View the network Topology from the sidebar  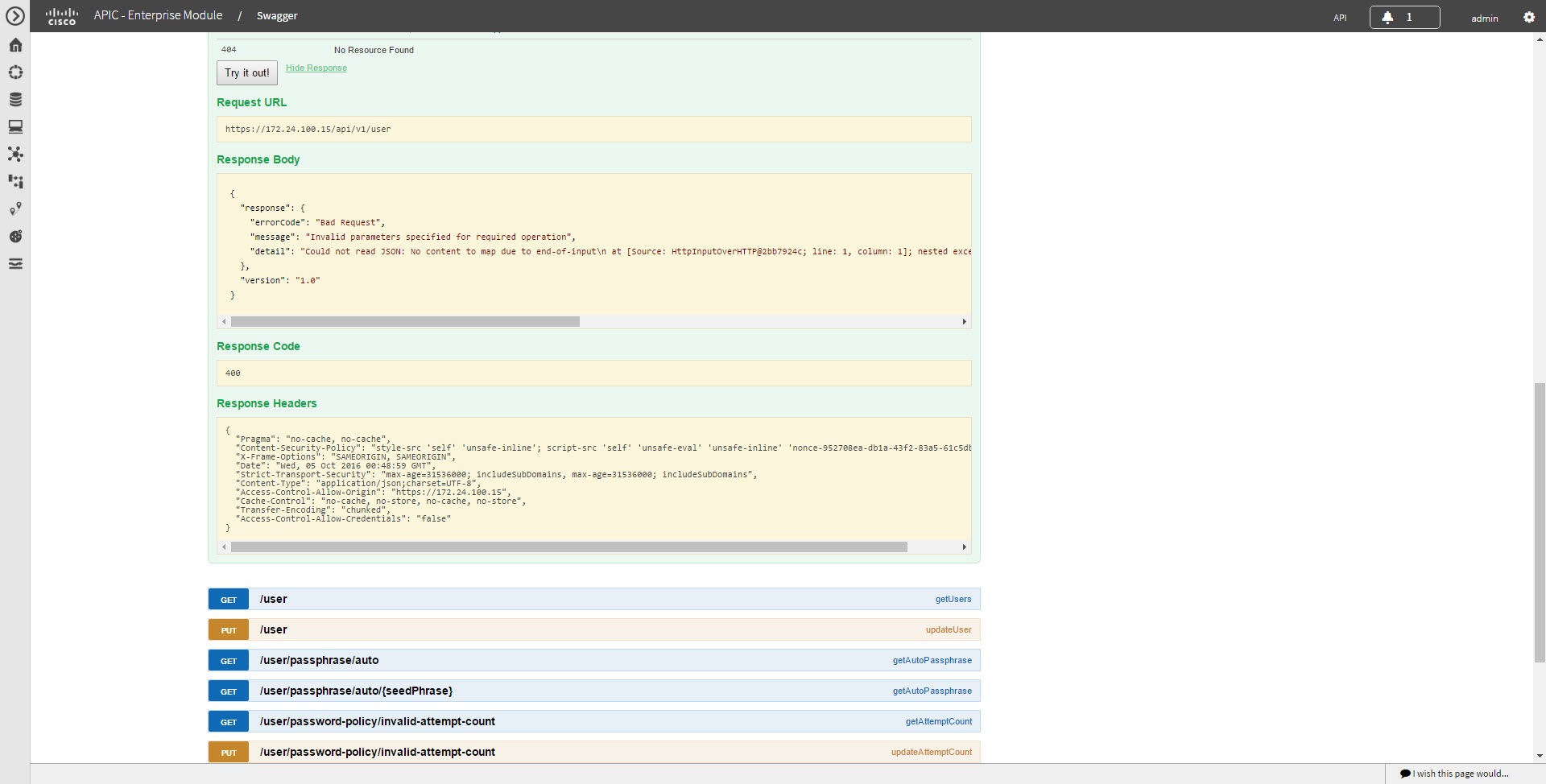click(15, 154)
